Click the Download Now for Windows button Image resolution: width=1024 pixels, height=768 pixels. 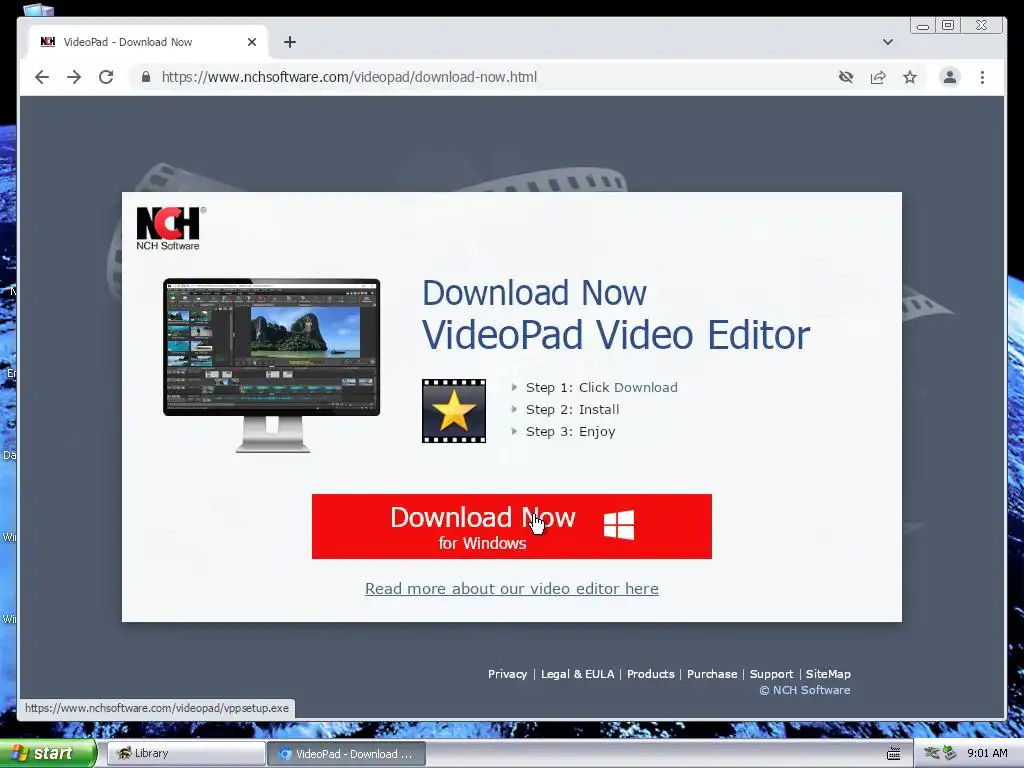(x=511, y=526)
